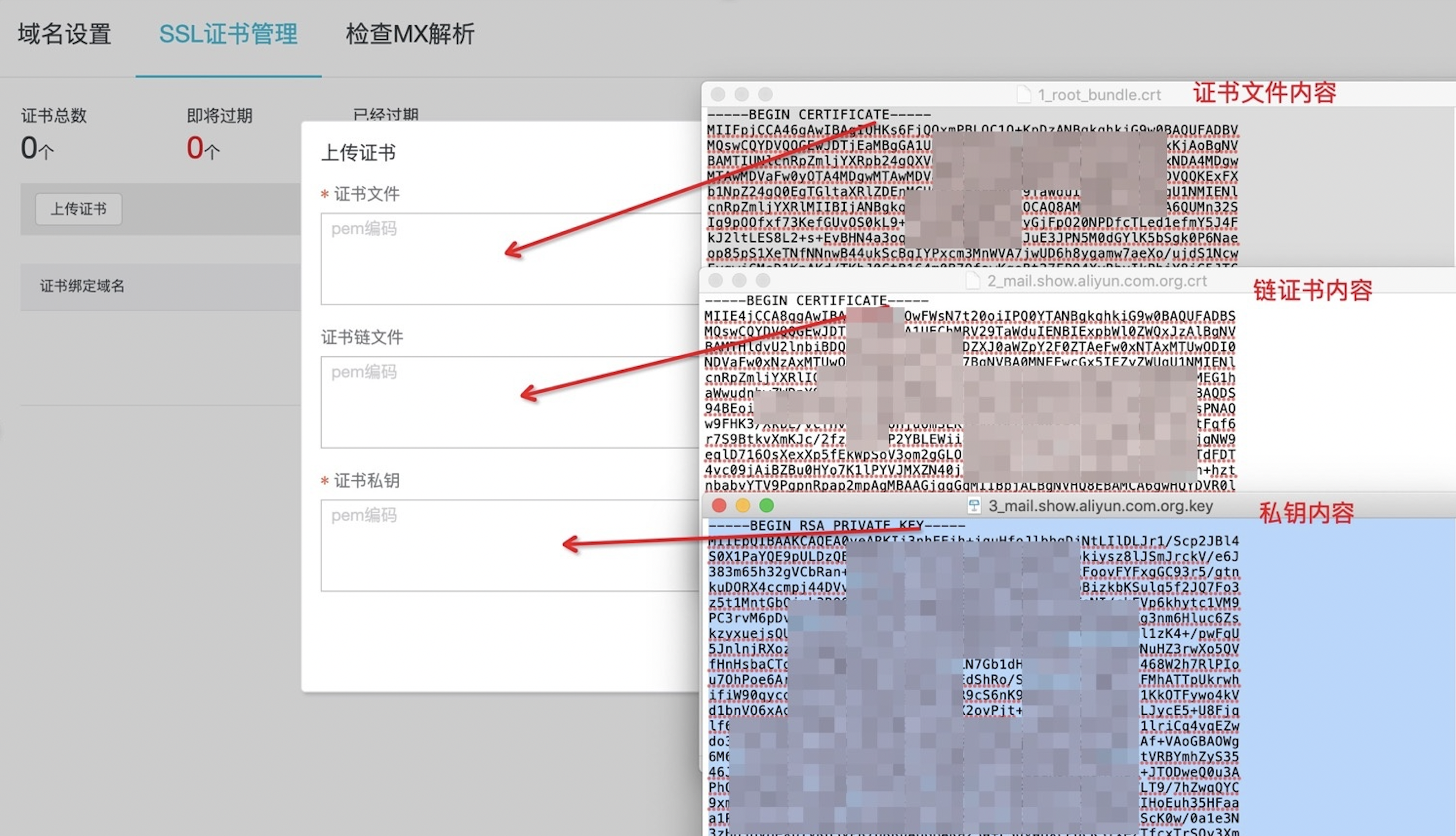Select the SSL证书管理 tab
Screen dimensions: 1456x836
228,35
